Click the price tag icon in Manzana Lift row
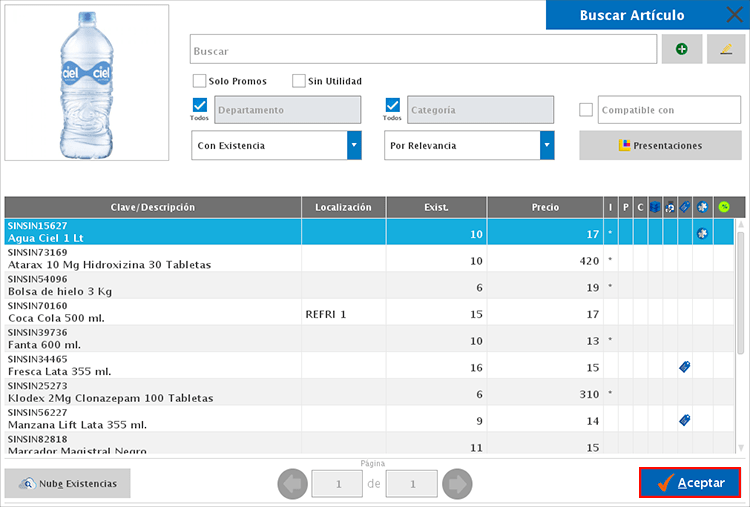 pyautogui.click(x=684, y=420)
